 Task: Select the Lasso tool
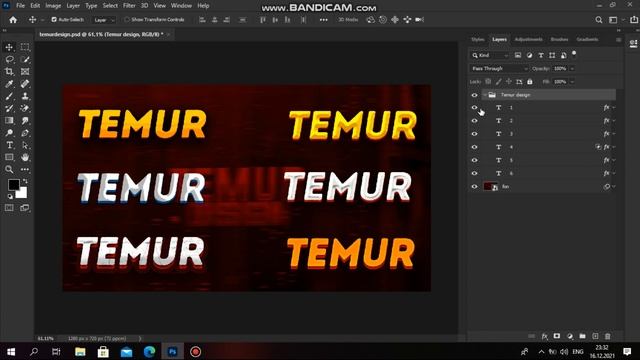[9, 60]
